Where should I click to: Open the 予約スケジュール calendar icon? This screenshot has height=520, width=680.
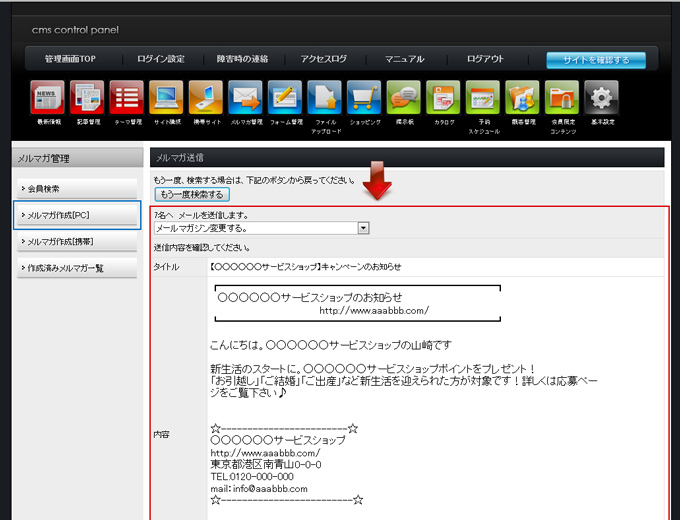483,98
